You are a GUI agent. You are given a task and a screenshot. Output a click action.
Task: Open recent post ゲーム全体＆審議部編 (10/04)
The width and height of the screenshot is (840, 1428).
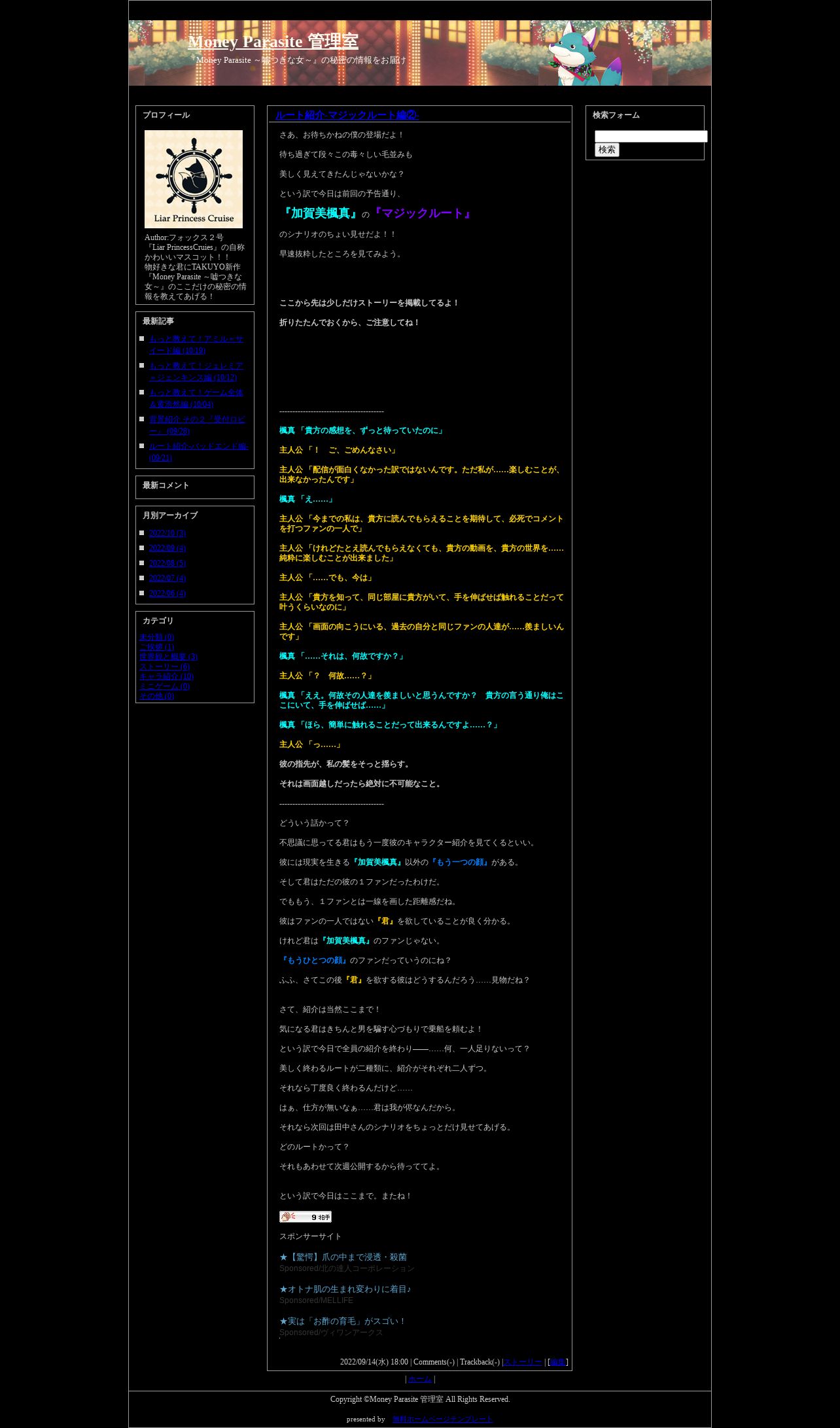196,398
